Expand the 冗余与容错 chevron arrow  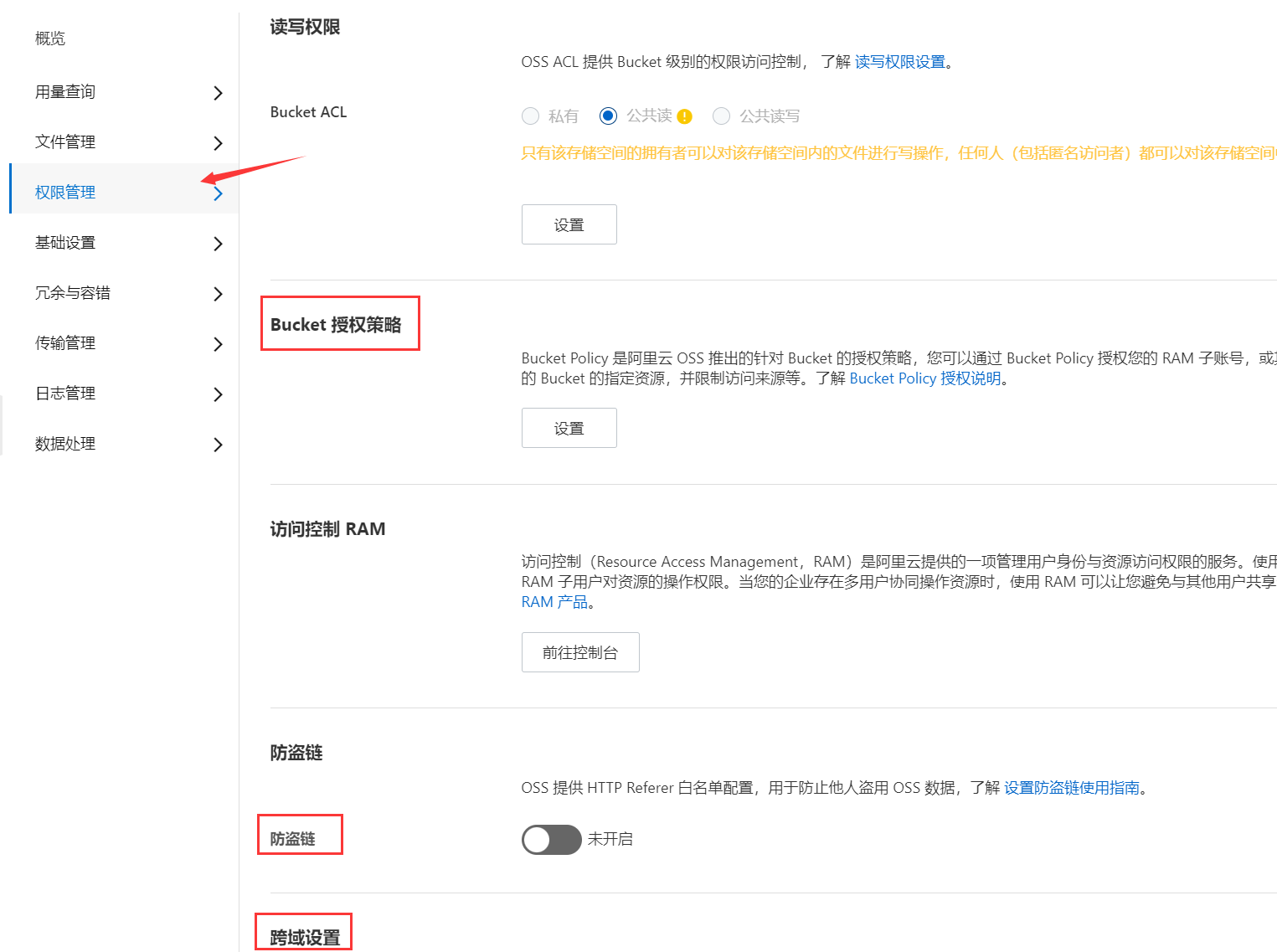click(x=218, y=294)
